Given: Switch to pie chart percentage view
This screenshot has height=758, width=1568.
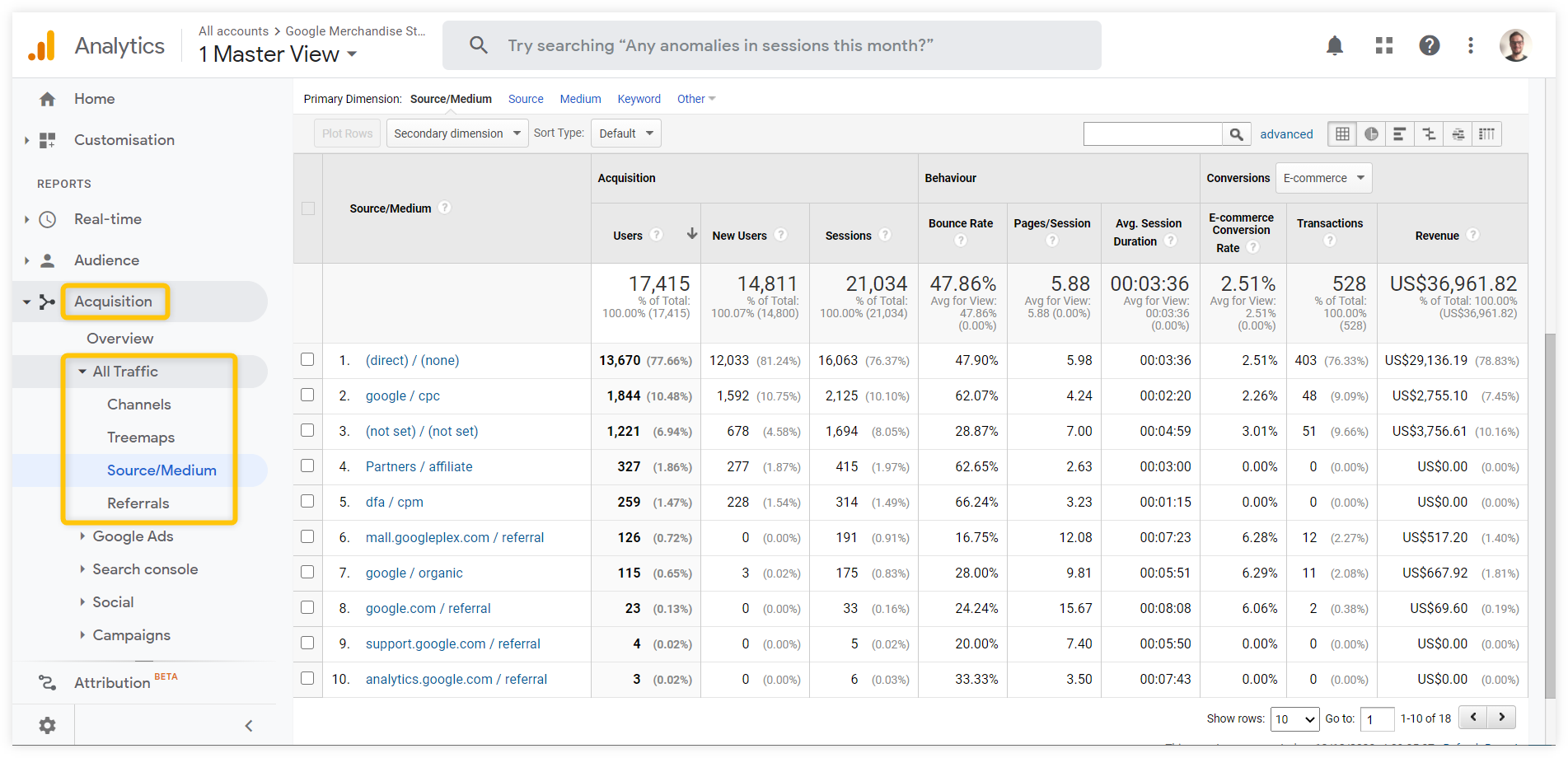Looking at the screenshot, I should (1371, 134).
